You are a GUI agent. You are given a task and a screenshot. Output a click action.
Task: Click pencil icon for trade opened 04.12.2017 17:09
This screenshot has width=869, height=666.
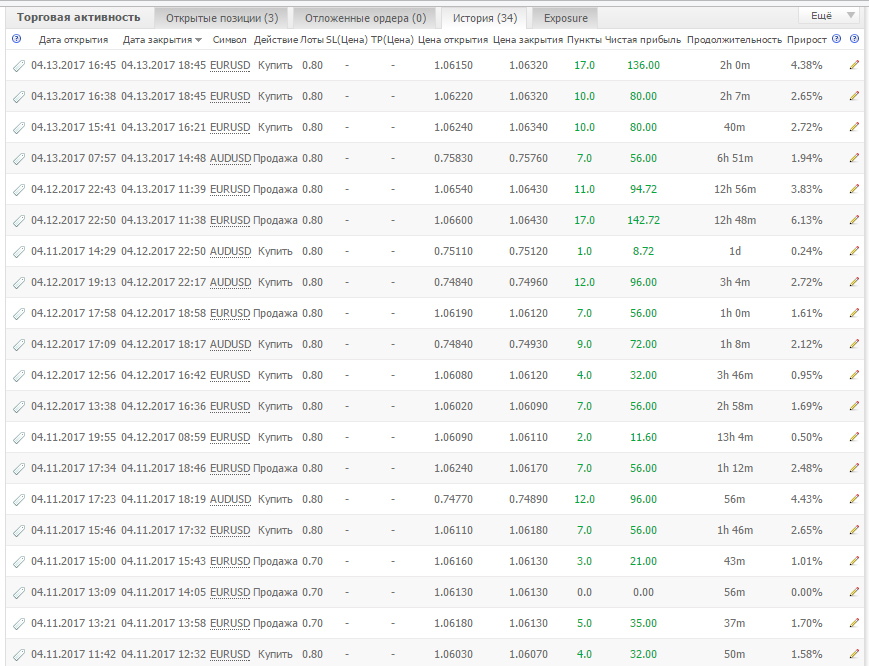(x=854, y=345)
